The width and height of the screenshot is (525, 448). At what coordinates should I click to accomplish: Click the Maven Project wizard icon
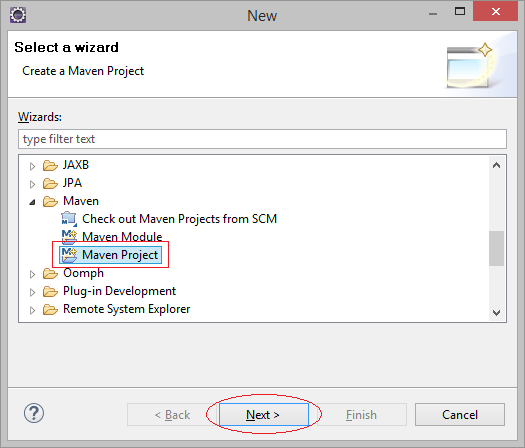[69, 255]
